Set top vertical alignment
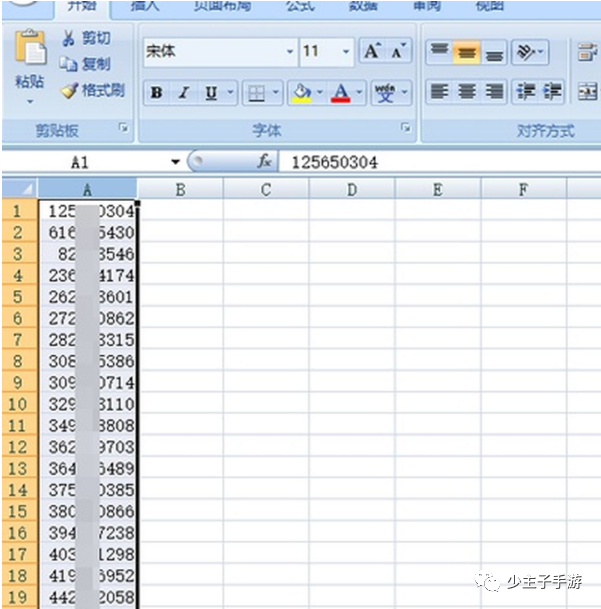 click(439, 52)
